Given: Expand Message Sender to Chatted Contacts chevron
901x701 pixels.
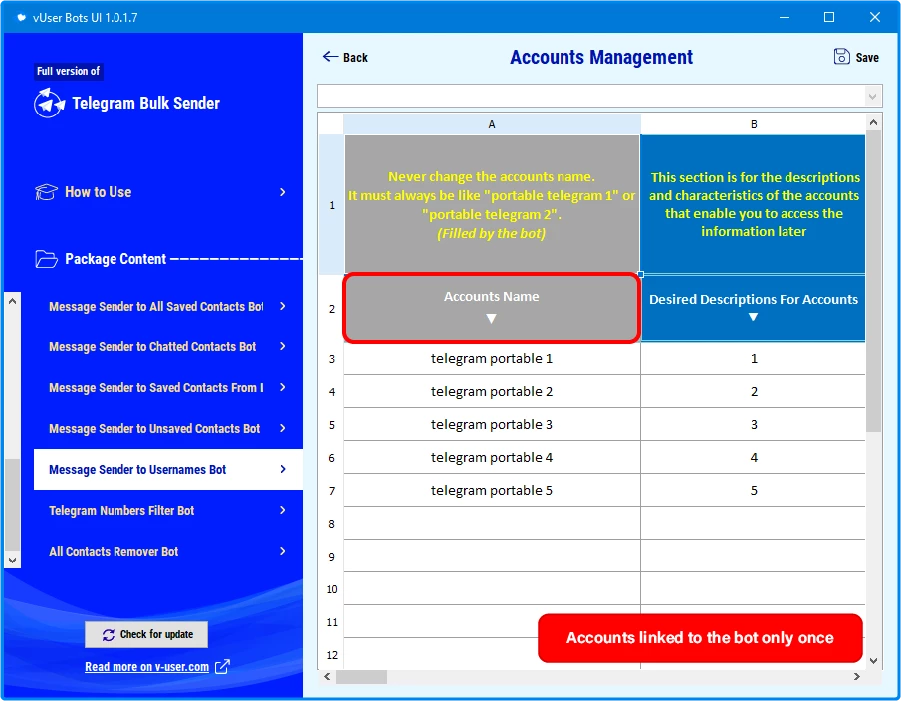Looking at the screenshot, I should click(283, 346).
